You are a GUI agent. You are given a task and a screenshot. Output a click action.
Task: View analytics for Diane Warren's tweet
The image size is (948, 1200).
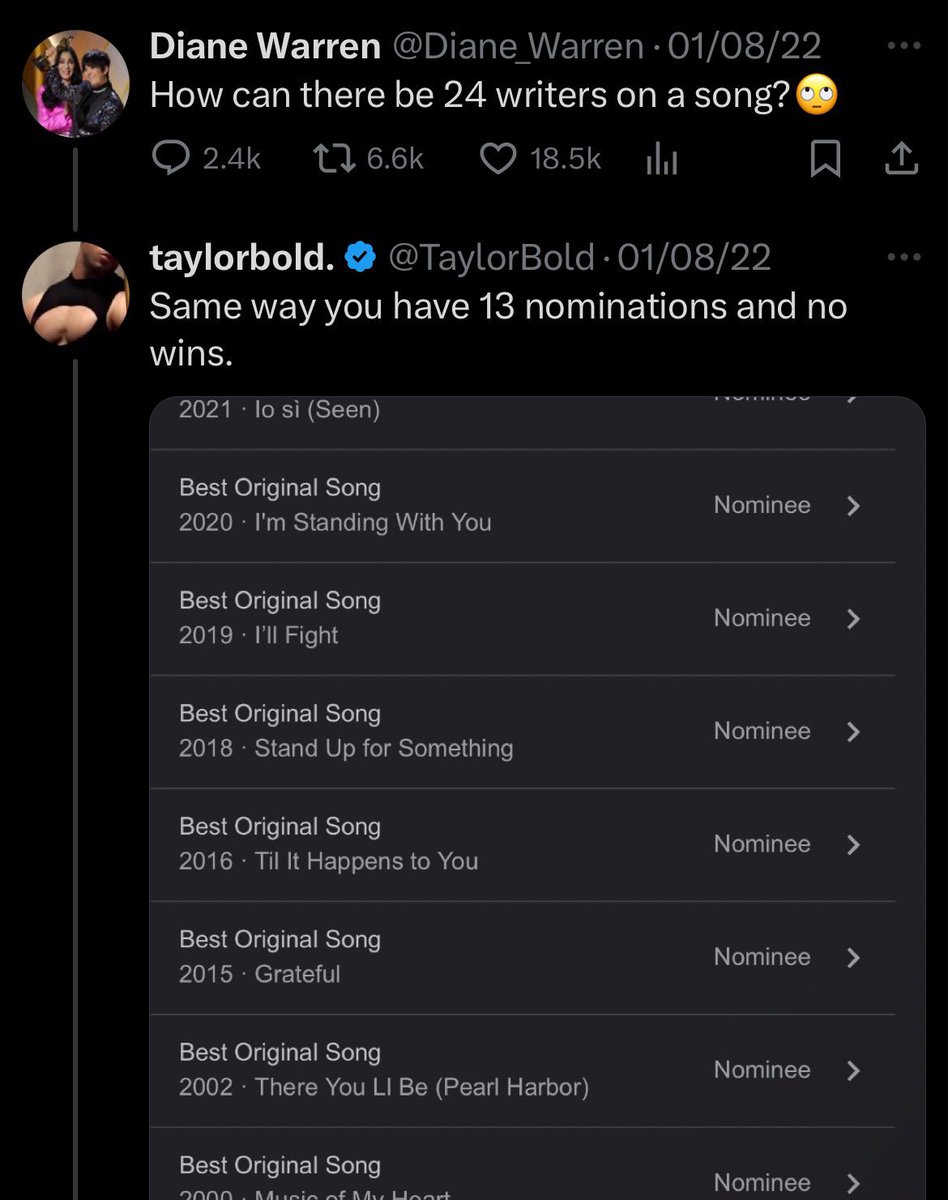pos(661,160)
